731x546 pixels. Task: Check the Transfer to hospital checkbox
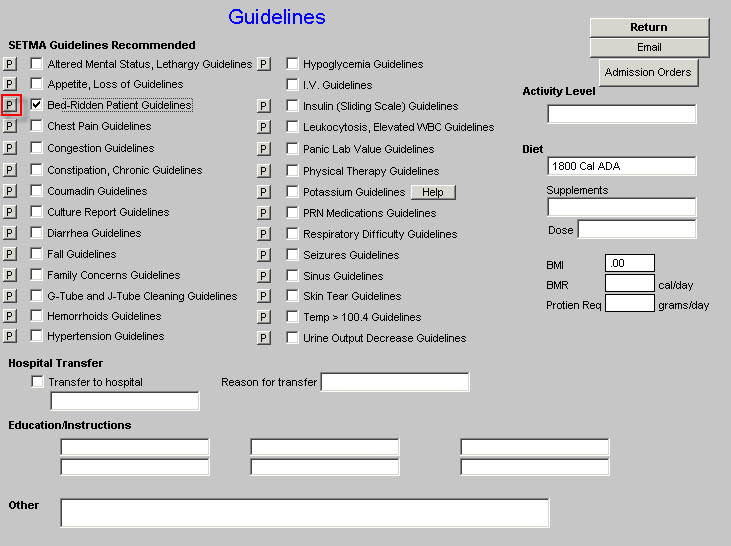(x=37, y=381)
